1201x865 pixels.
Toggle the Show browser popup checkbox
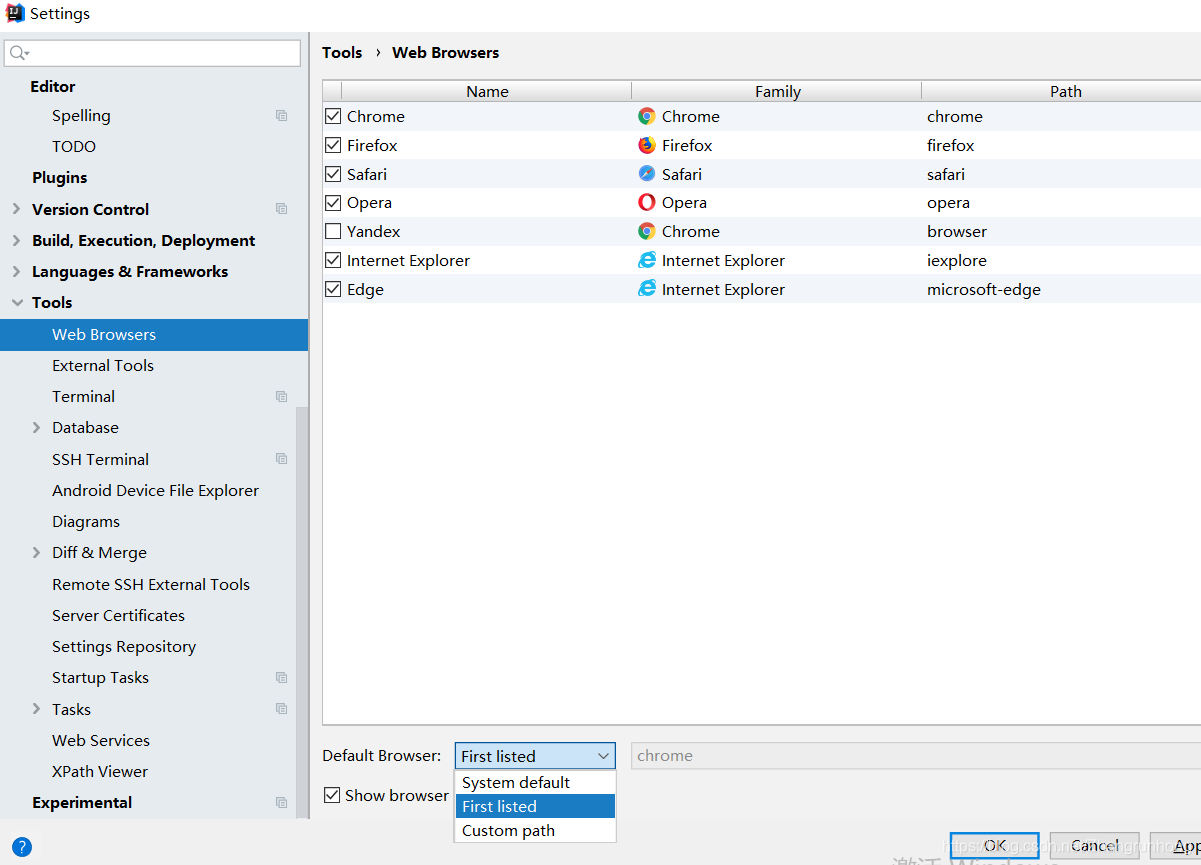click(x=332, y=795)
